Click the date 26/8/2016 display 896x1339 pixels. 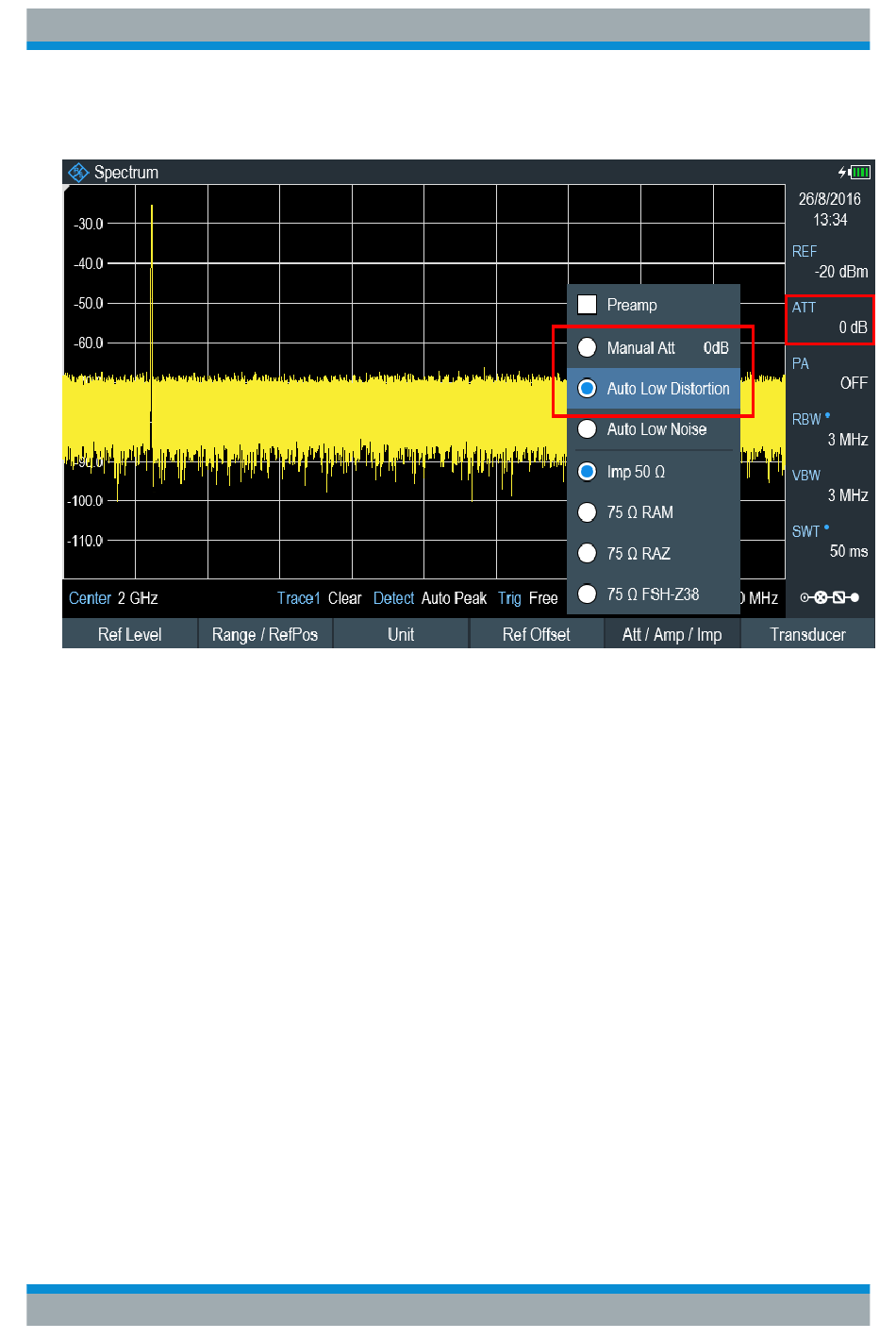(830, 199)
